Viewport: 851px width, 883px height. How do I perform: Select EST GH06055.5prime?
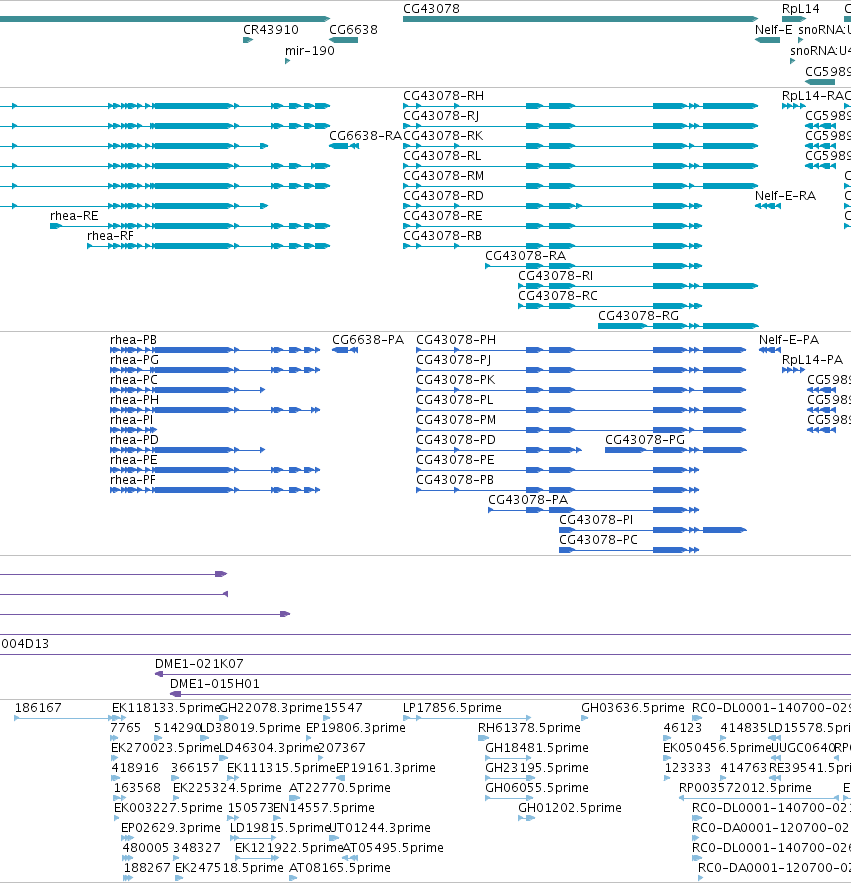(x=509, y=798)
